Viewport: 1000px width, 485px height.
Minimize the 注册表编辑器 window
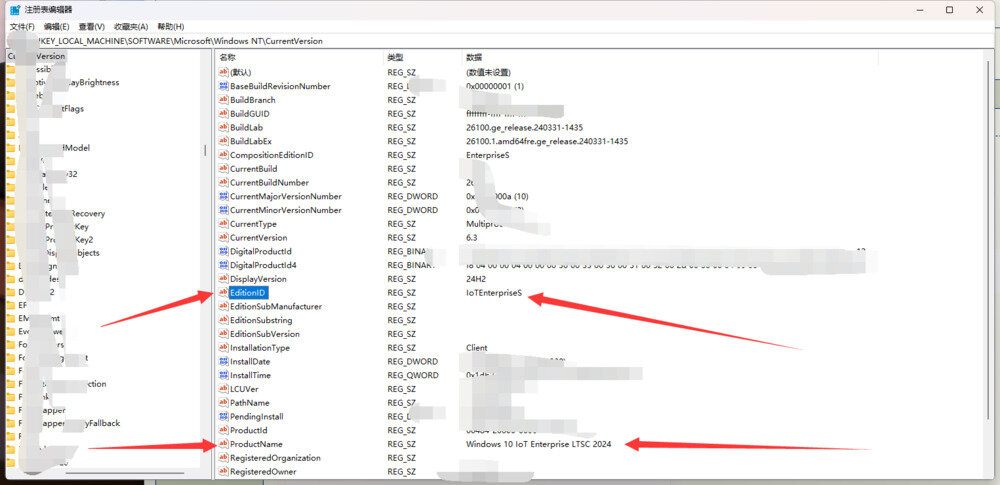pyautogui.click(x=920, y=10)
